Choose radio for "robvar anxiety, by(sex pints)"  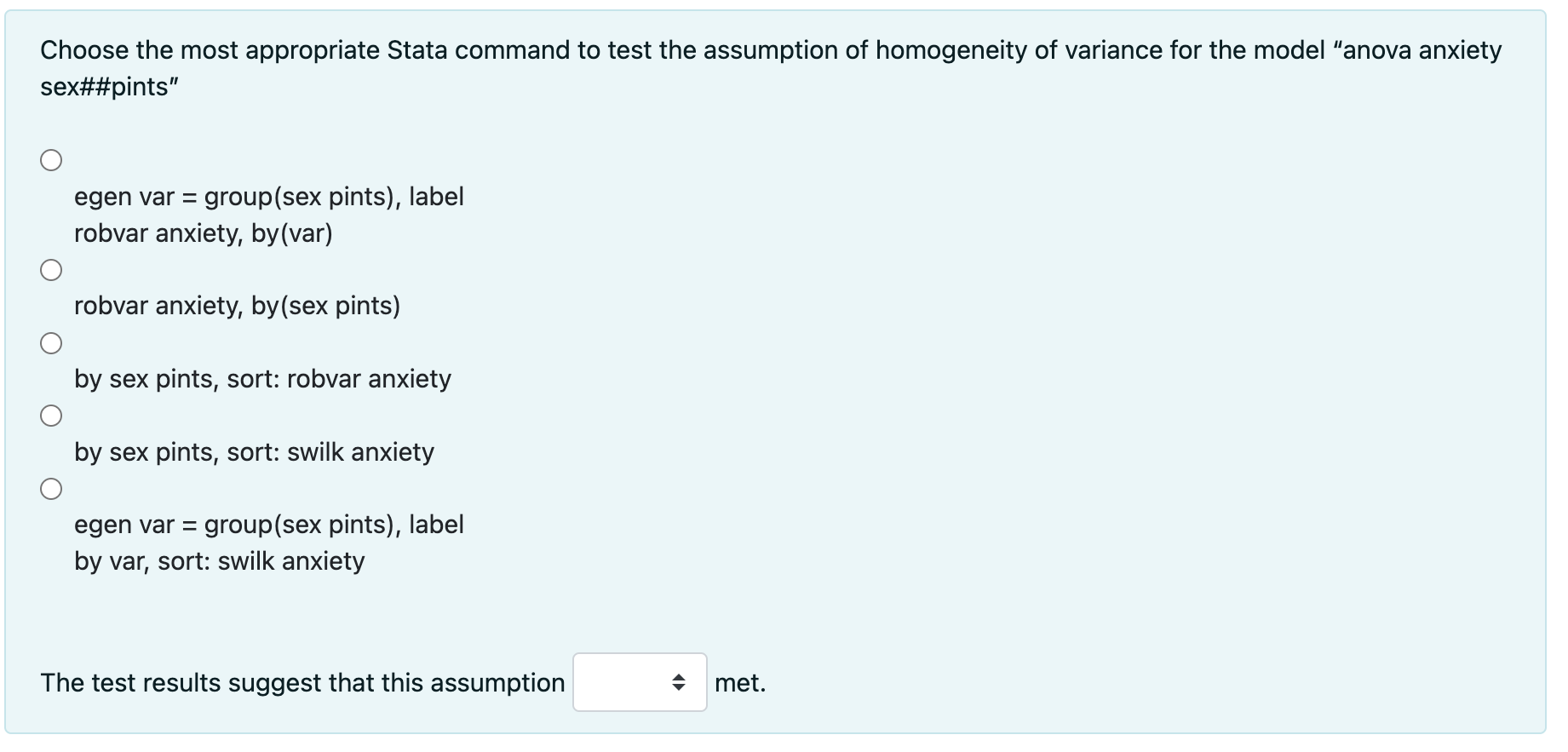51,270
